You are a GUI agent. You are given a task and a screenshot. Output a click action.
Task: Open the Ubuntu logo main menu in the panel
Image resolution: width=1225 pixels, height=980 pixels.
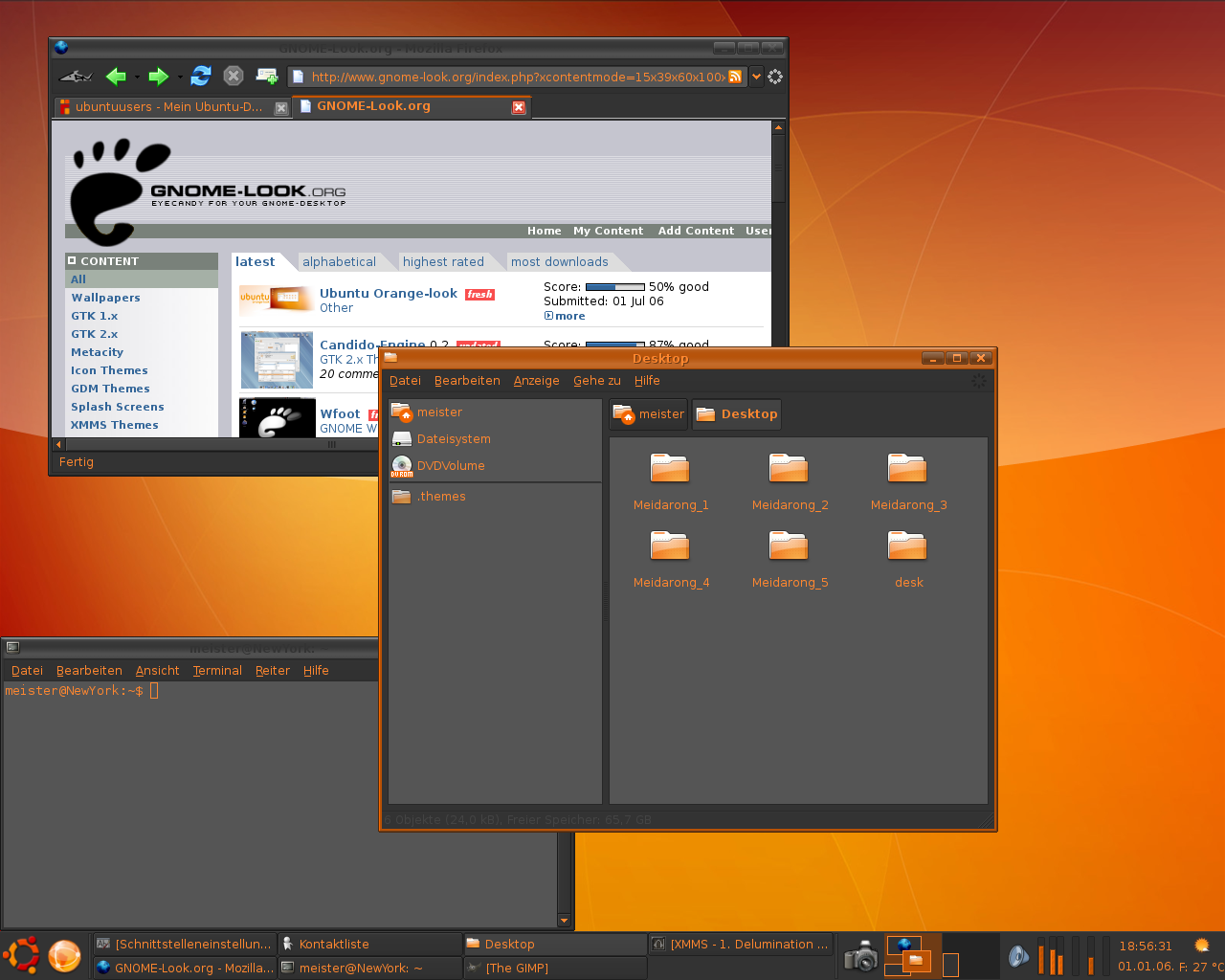tap(21, 955)
